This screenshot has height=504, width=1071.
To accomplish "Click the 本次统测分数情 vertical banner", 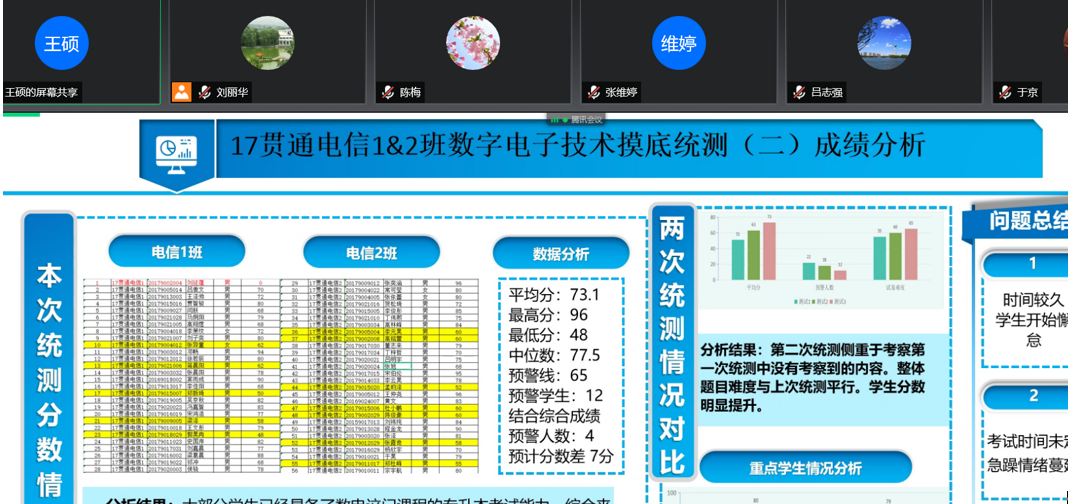I will 49,359.
